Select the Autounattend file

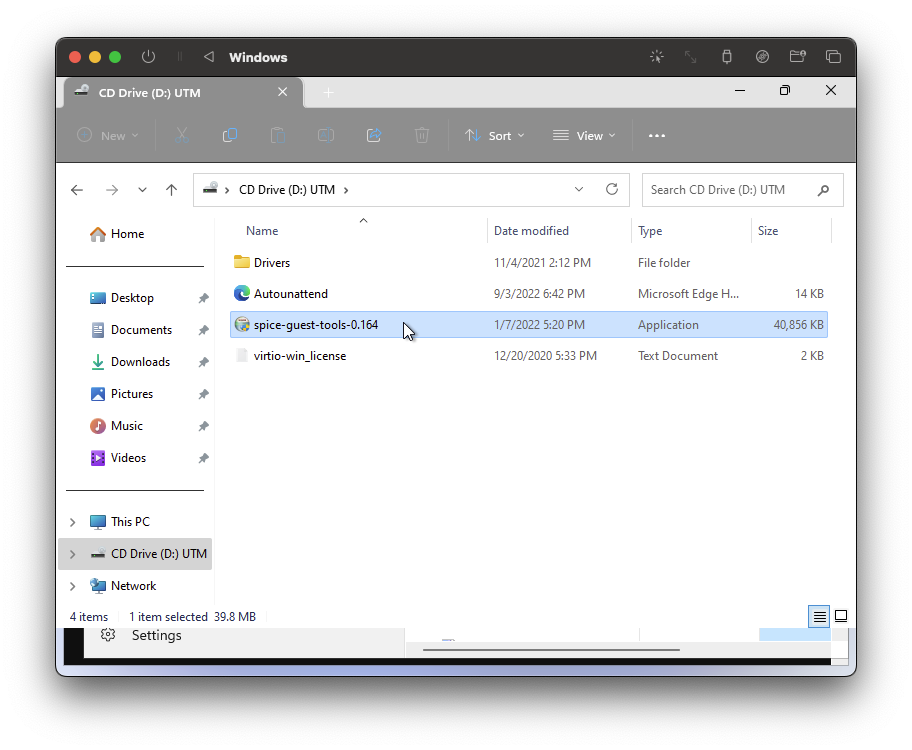pyautogui.click(x=529, y=293)
